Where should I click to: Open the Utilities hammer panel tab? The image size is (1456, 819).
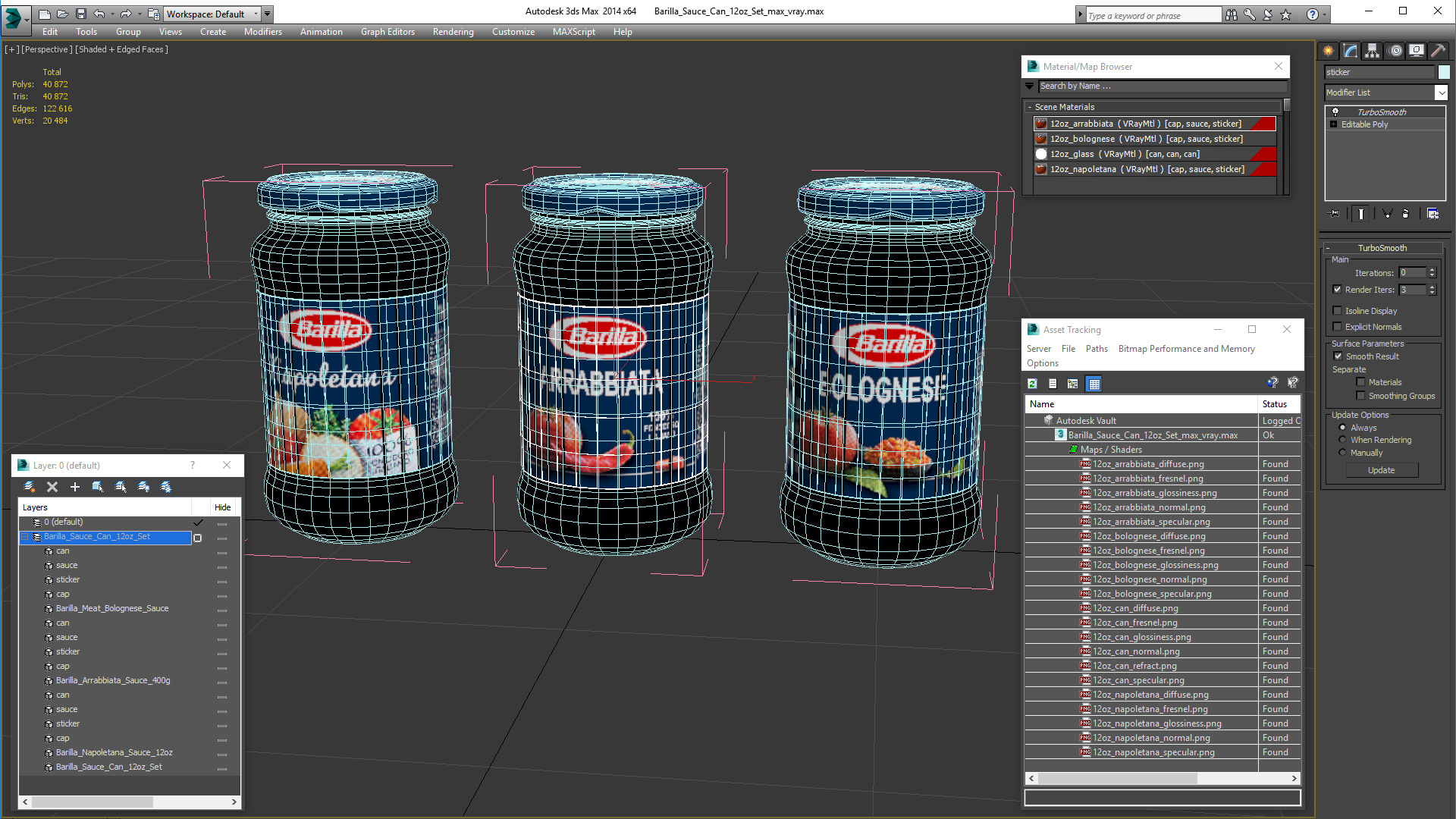click(1438, 51)
